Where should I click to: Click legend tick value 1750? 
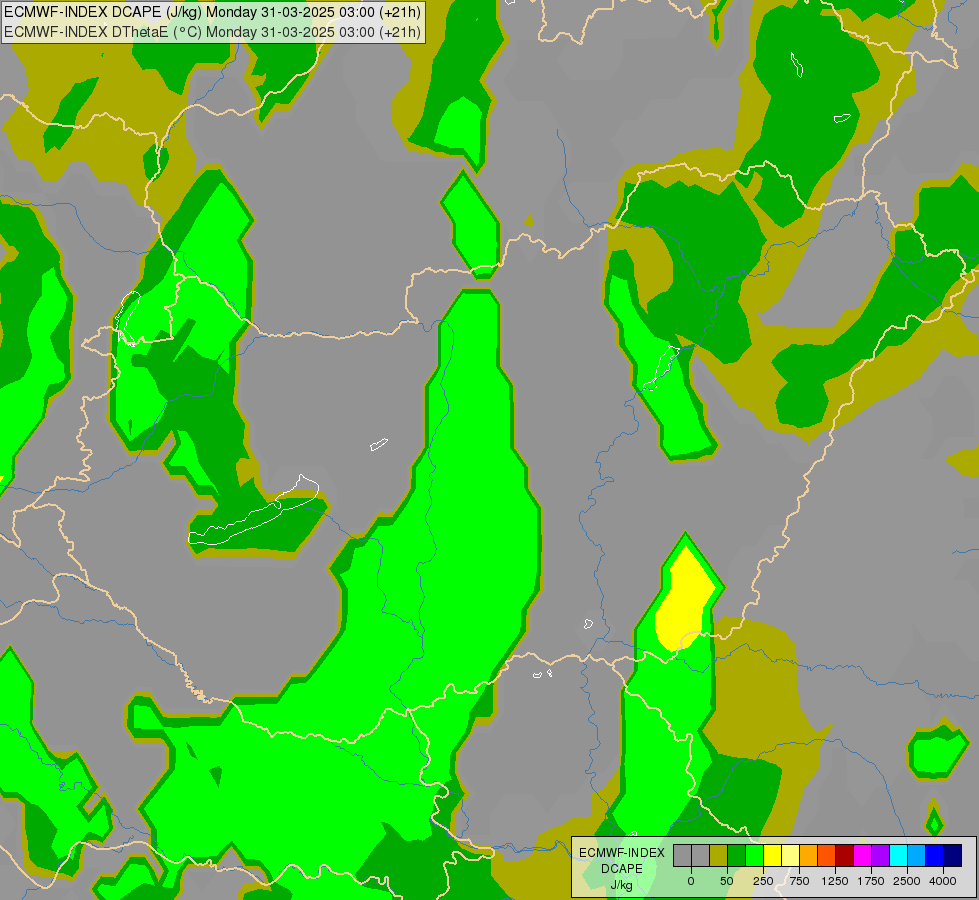pyautogui.click(x=871, y=881)
